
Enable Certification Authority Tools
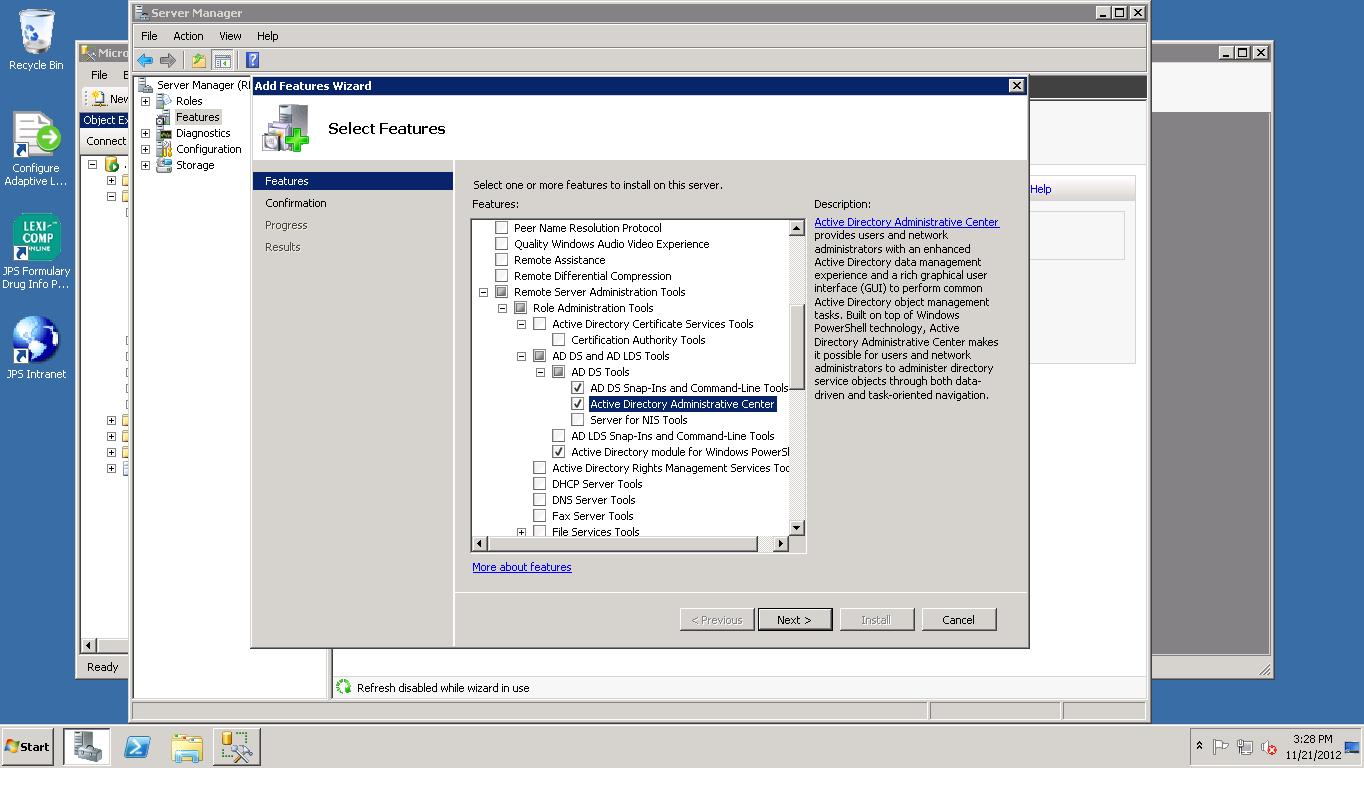pos(559,340)
